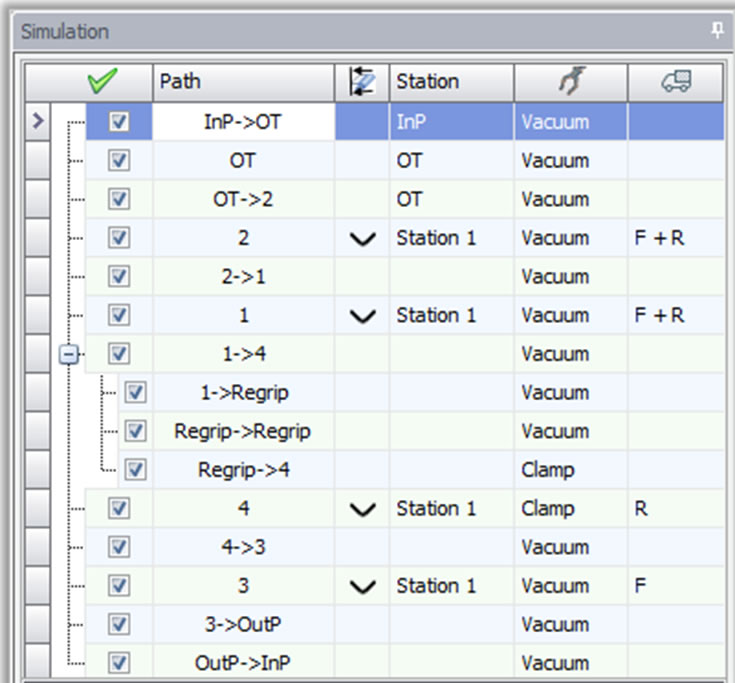Expand the chevron in path 2 row

click(364, 239)
